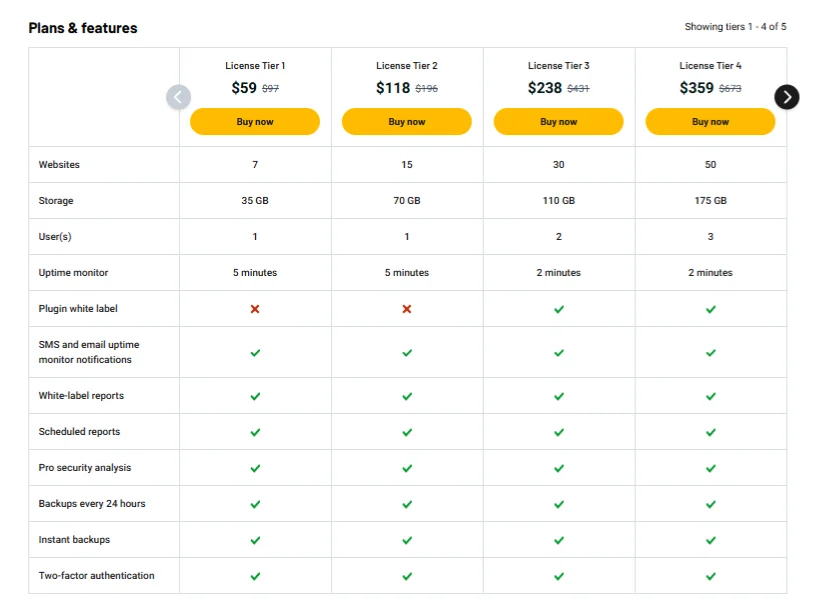Click the Showing tiers 1 - 4 of 5 text

coord(735,27)
